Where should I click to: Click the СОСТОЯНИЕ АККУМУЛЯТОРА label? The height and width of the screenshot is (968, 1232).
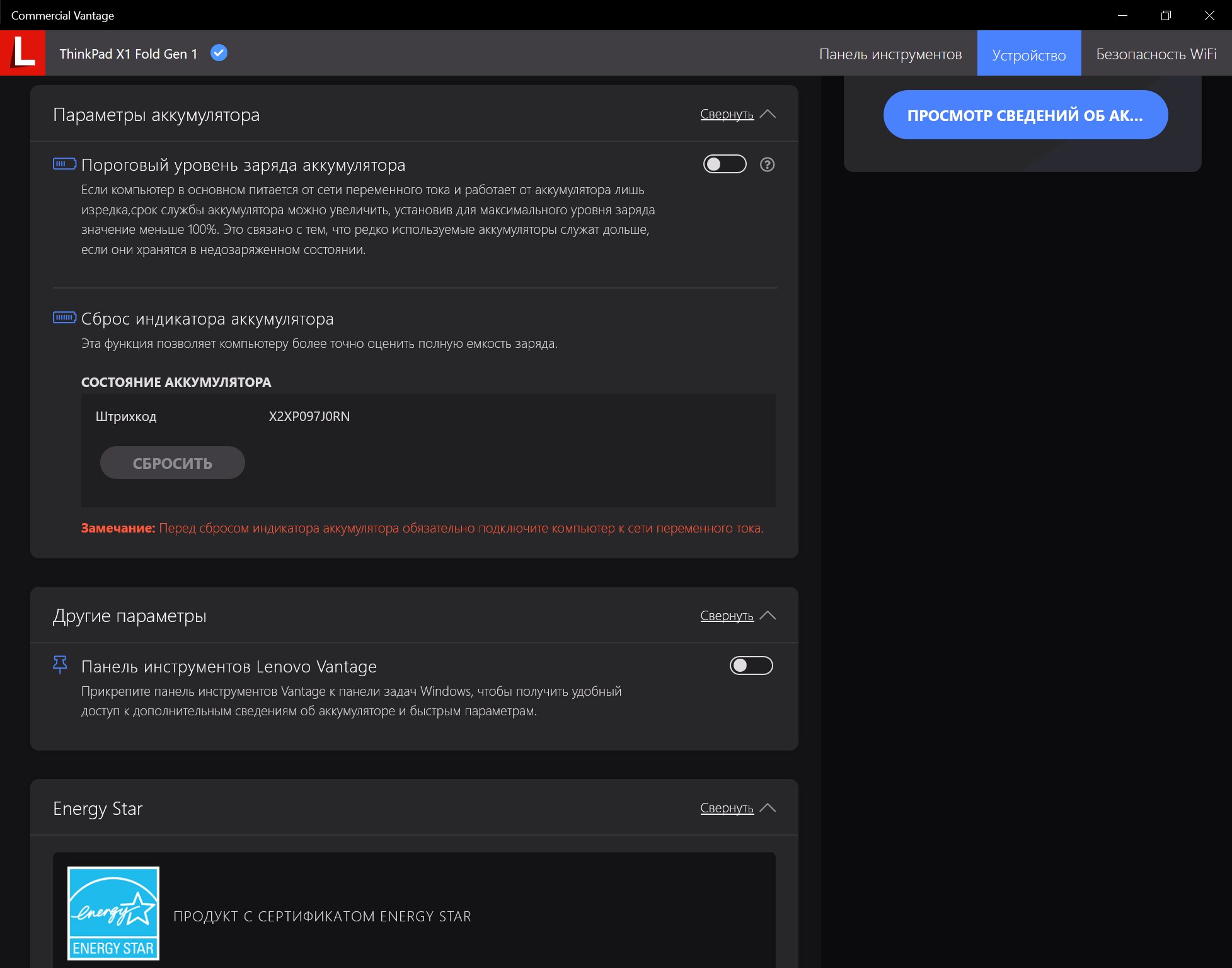point(176,382)
